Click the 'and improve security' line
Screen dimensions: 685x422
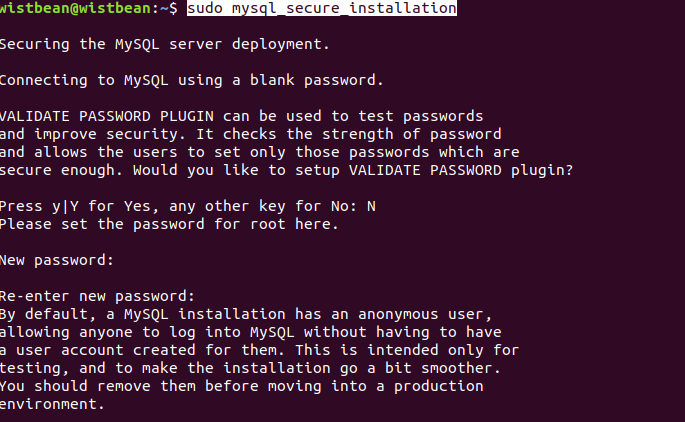[x=251, y=134]
